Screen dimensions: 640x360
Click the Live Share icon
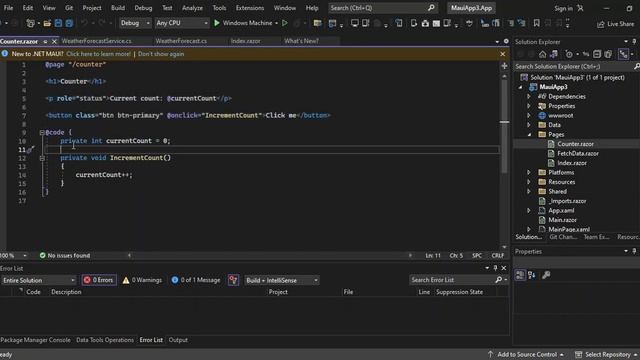click(601, 24)
